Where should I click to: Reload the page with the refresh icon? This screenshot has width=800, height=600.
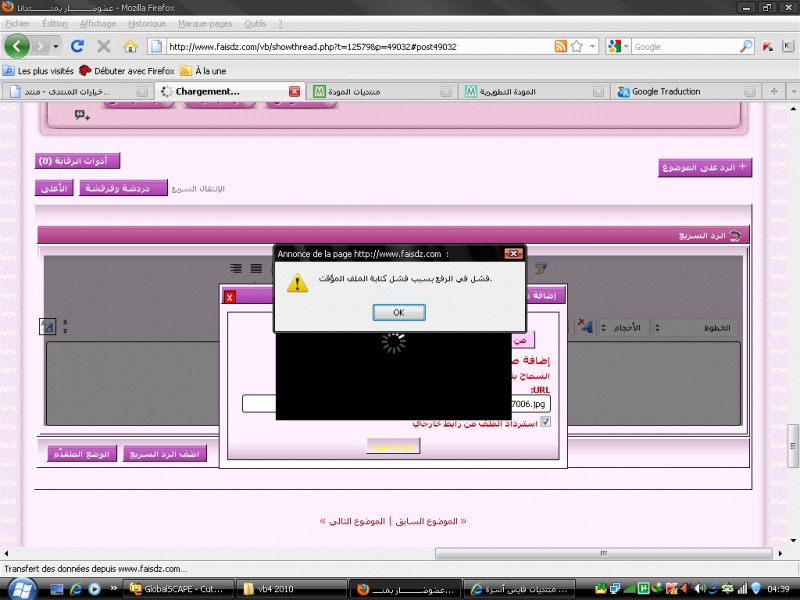(78, 46)
